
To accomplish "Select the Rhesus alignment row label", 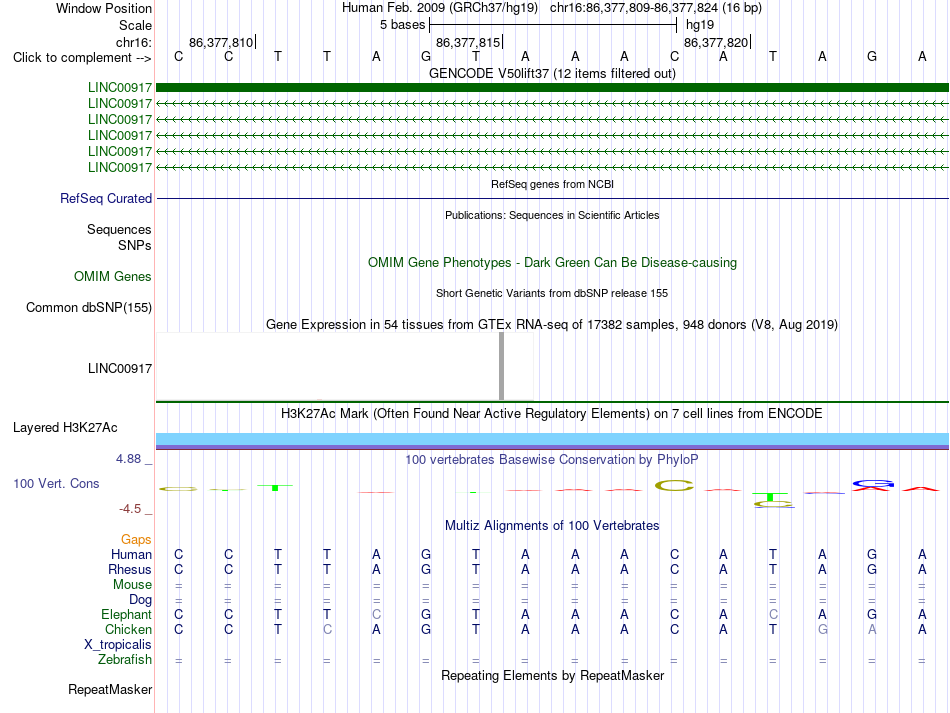I will [130, 569].
